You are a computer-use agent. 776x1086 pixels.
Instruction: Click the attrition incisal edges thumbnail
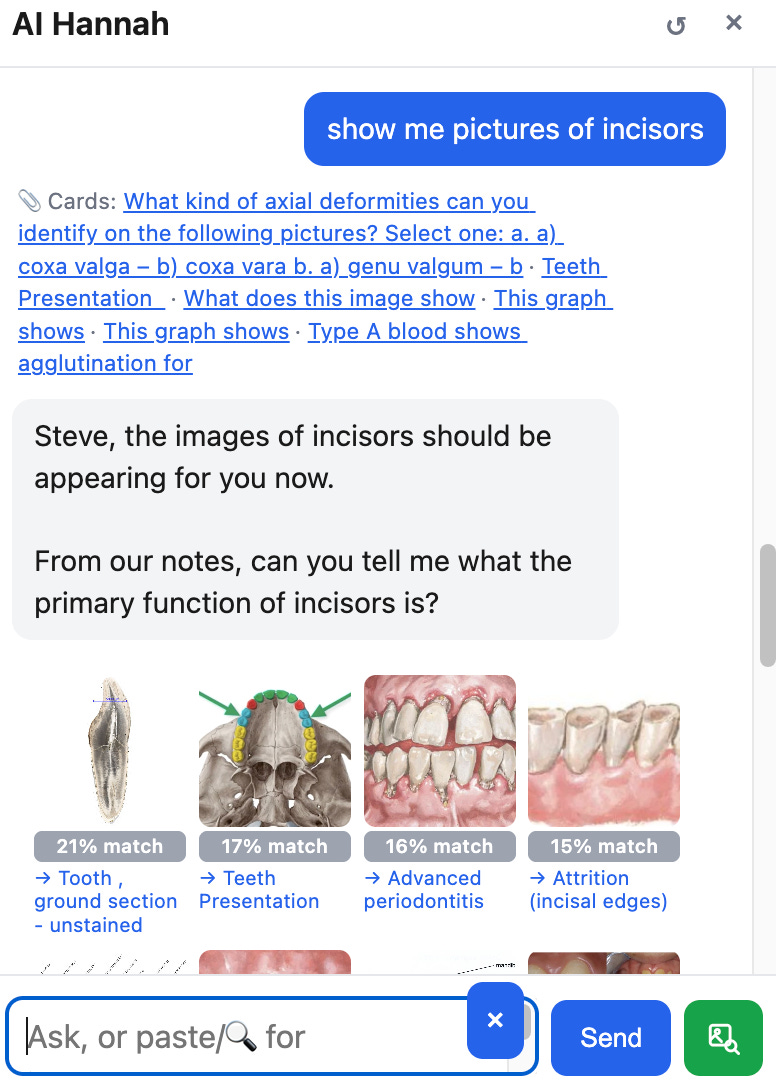coord(603,751)
